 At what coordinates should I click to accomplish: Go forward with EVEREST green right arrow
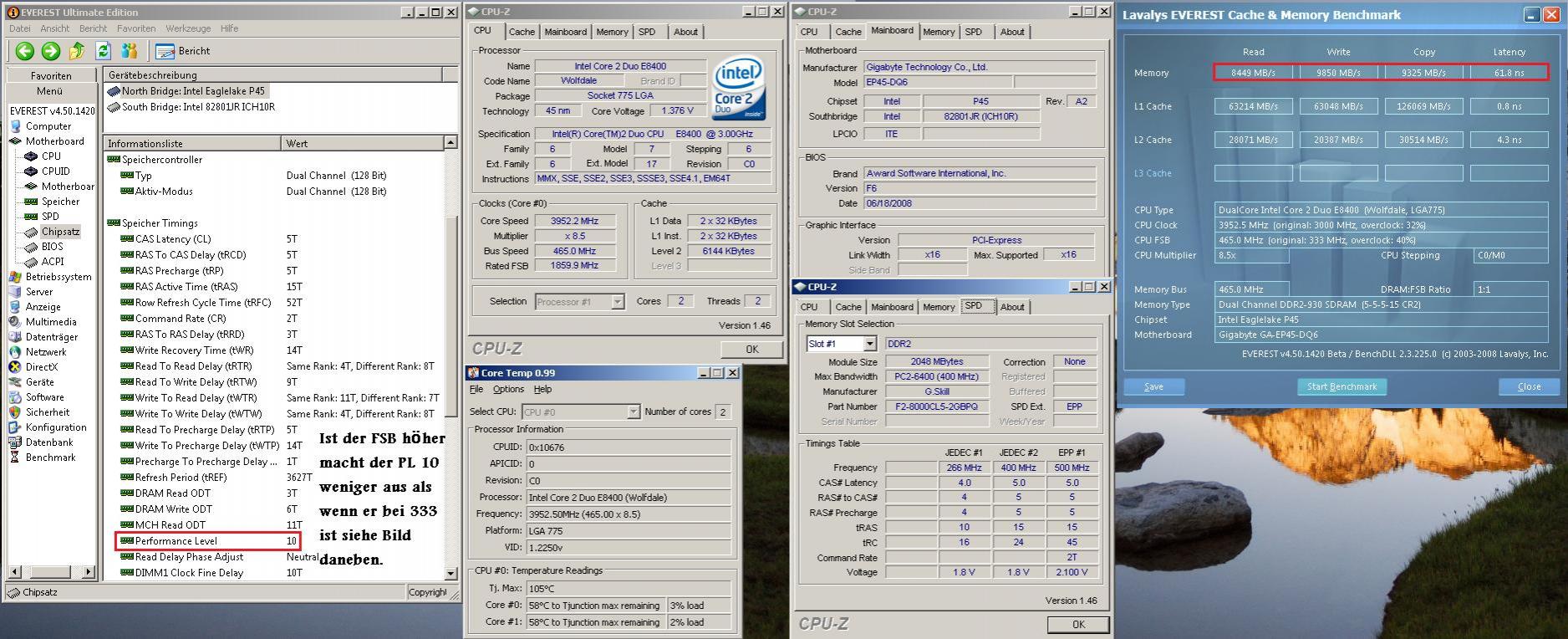[x=51, y=51]
